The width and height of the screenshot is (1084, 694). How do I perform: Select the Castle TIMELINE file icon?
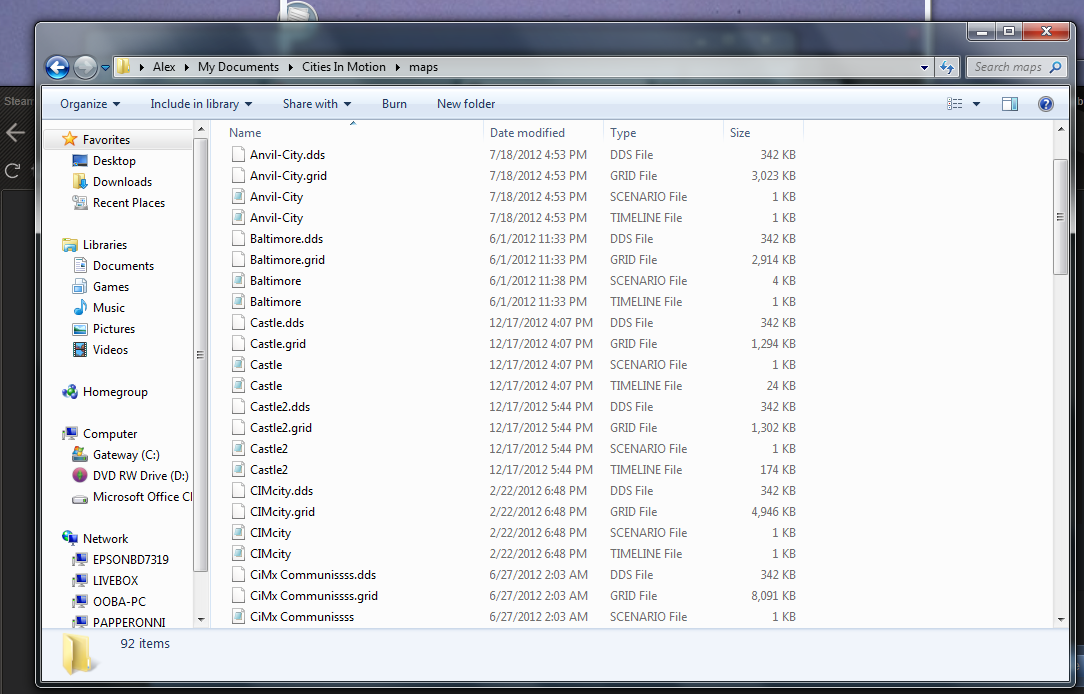click(x=239, y=386)
